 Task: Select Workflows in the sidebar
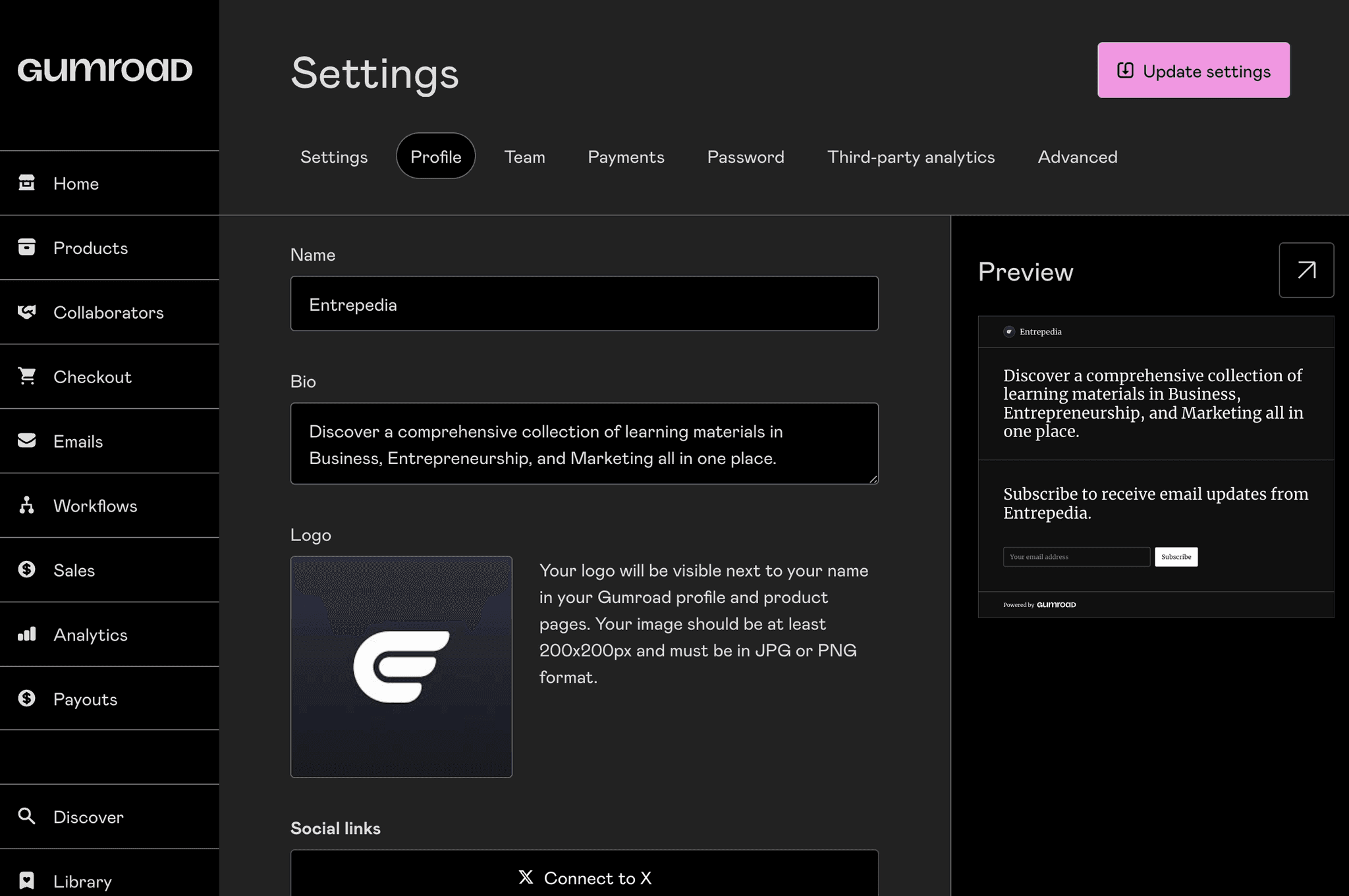click(95, 506)
